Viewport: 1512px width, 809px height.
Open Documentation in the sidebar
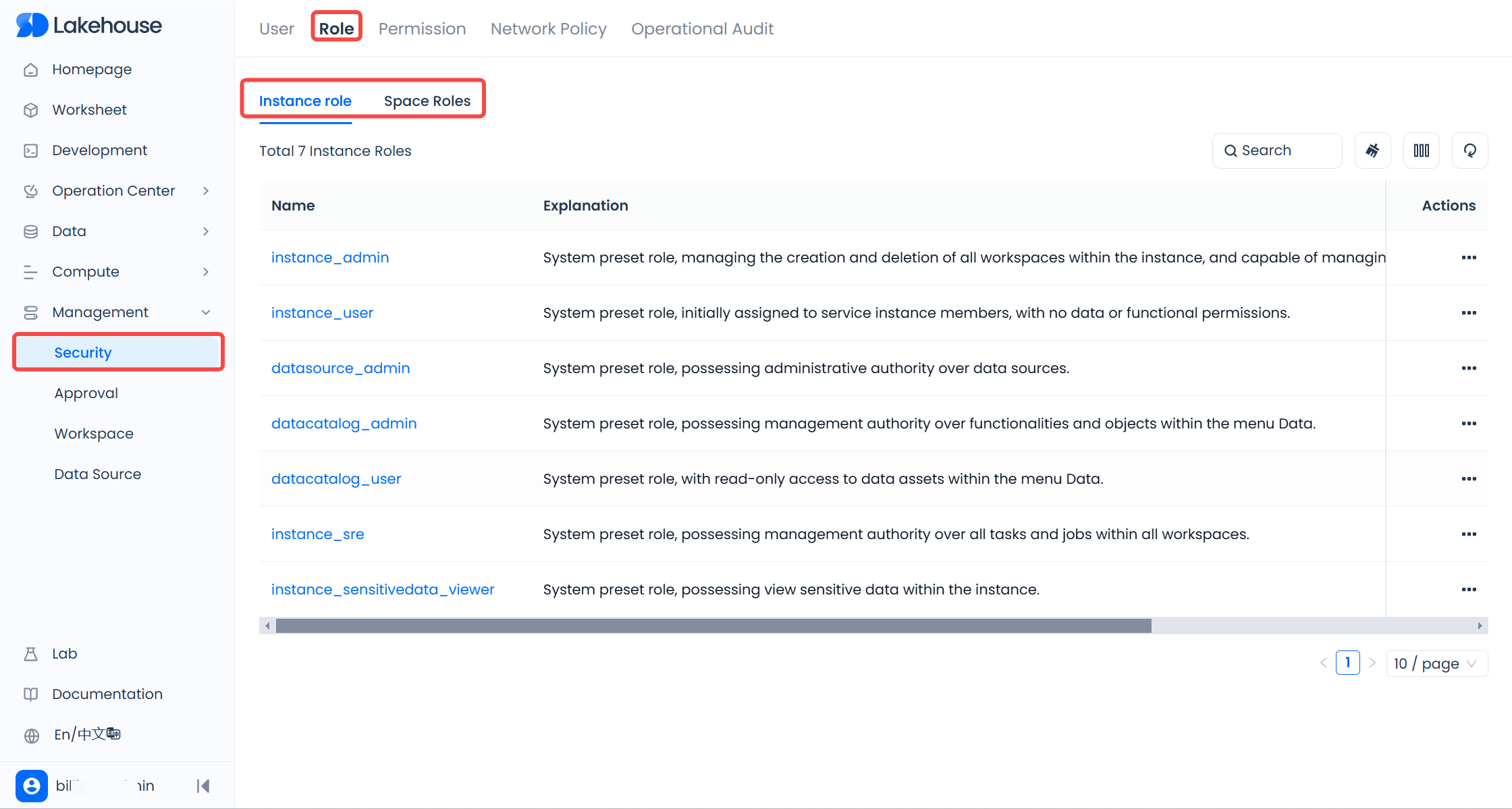(x=107, y=694)
